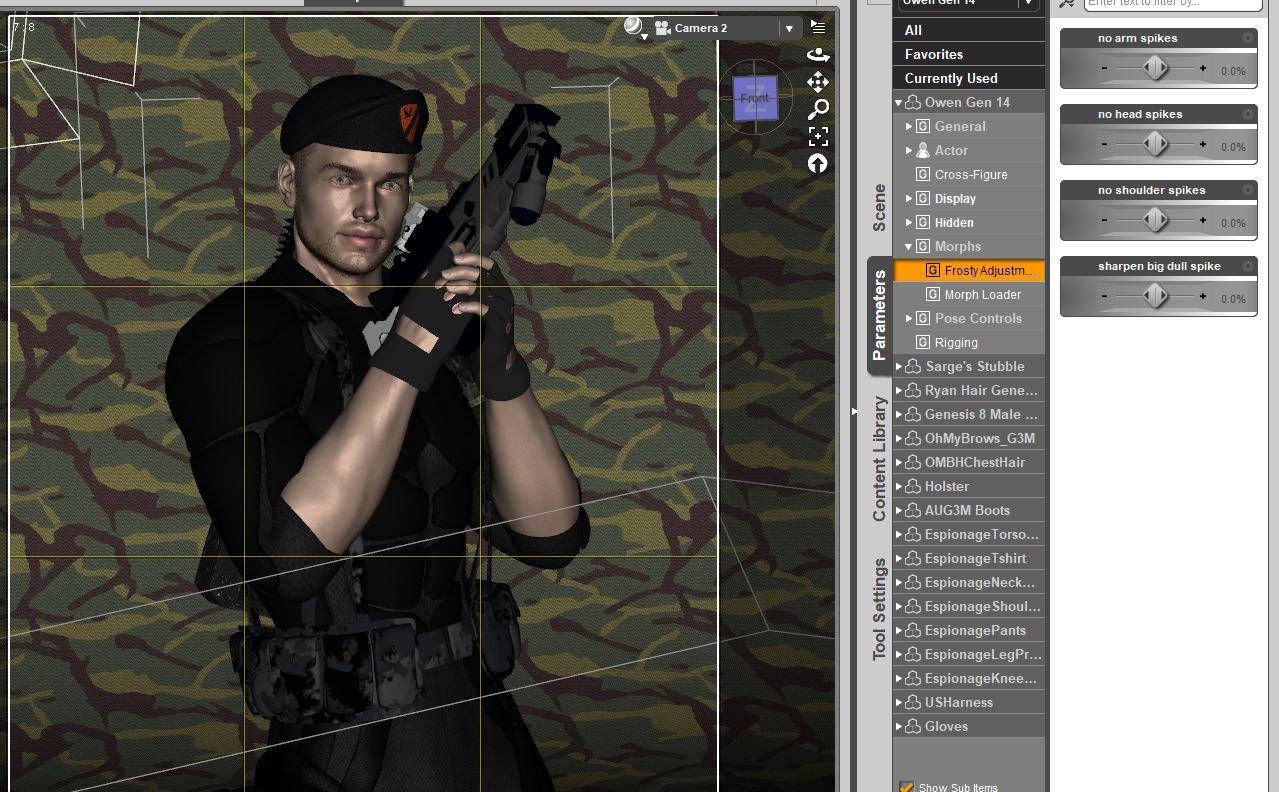Select the USHarness item
Viewport: 1279px width, 792px height.
coord(969,702)
